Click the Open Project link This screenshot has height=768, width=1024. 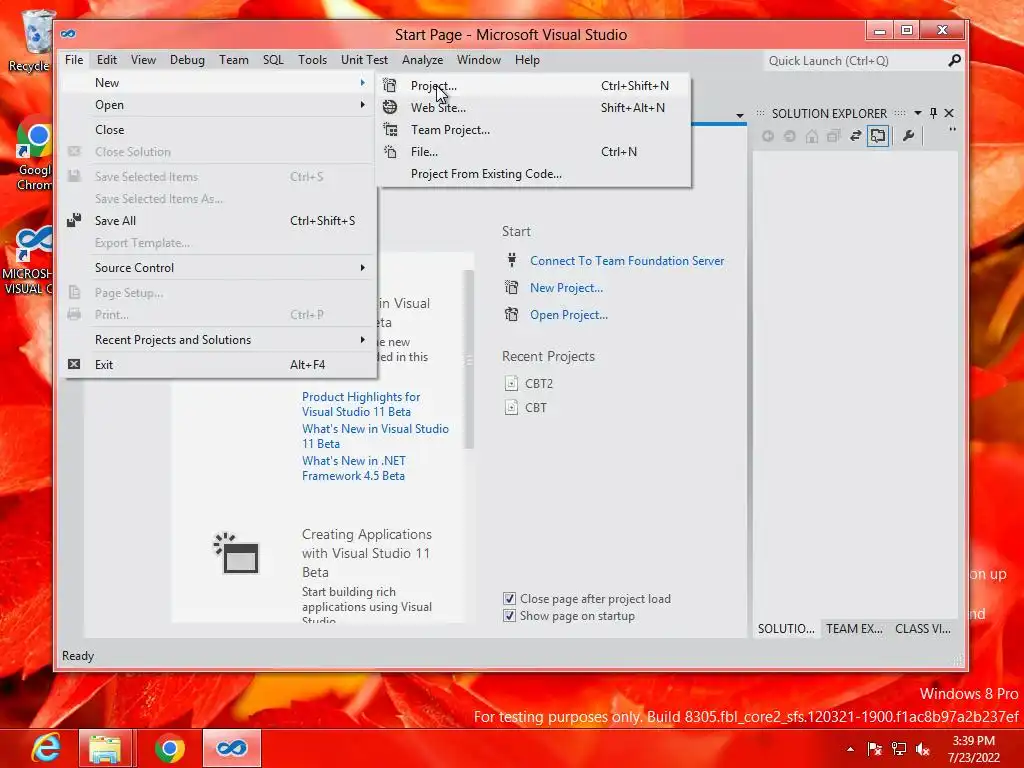569,315
